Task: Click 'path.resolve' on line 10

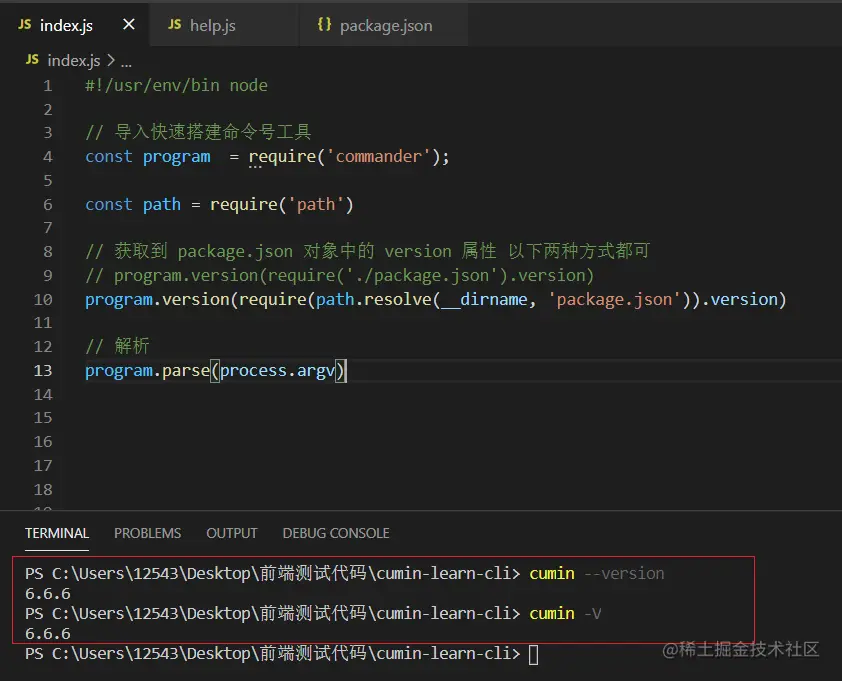Action: click(374, 299)
